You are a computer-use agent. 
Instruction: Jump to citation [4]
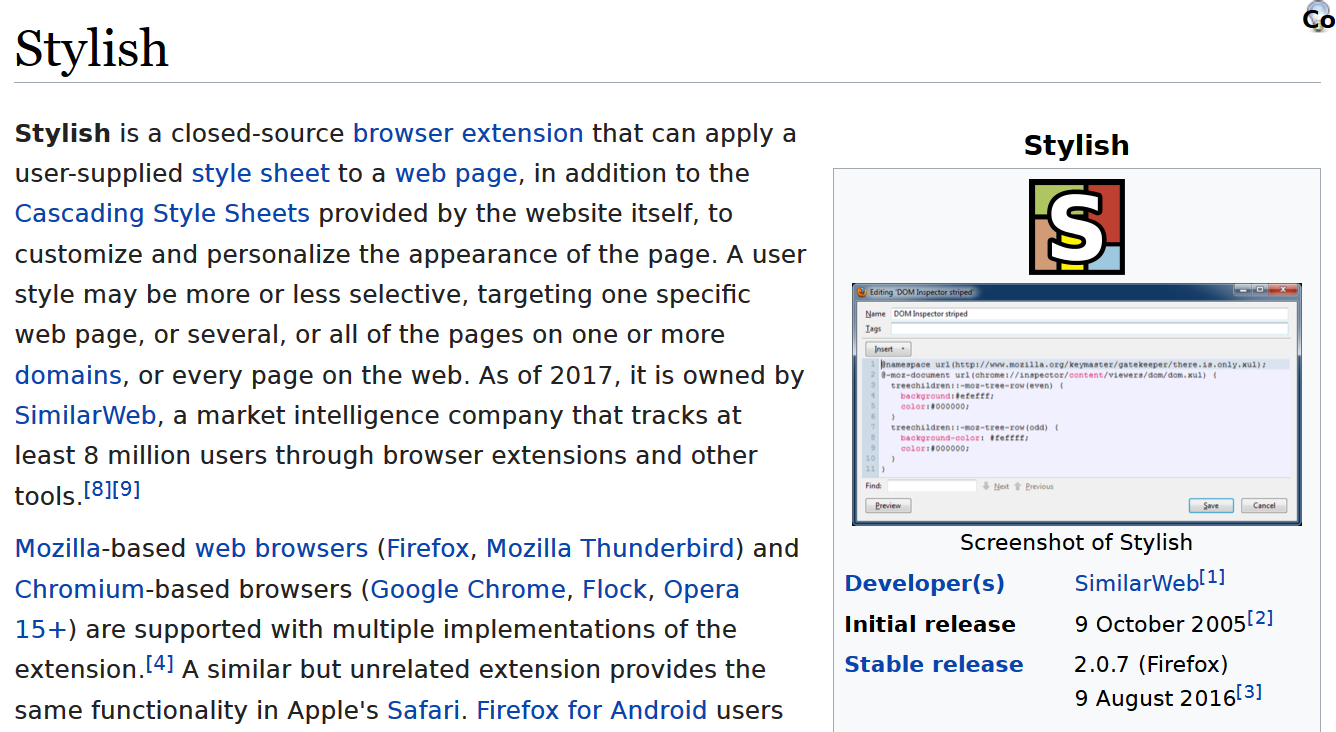coord(160,663)
